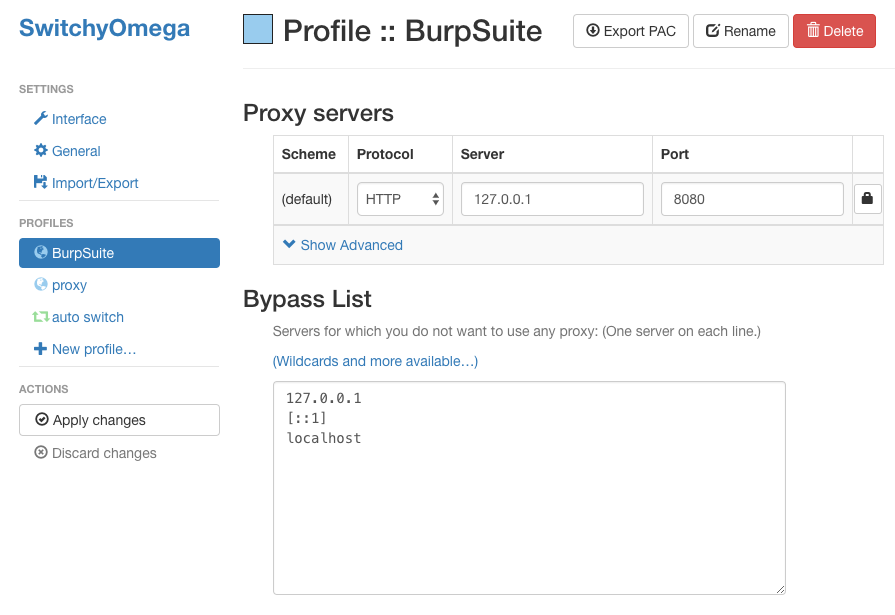Select the globe icon beside BurpSuite
Image resolution: width=895 pixels, height=615 pixels.
tap(40, 253)
